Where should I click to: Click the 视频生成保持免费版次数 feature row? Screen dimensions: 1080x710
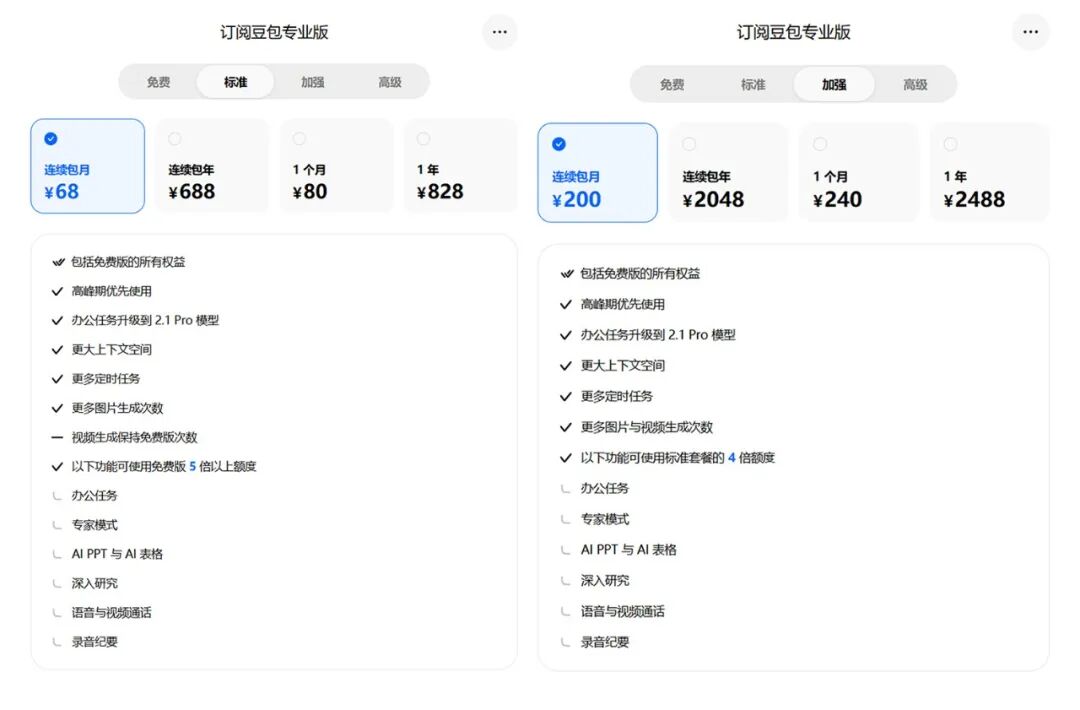pyautogui.click(x=125, y=437)
